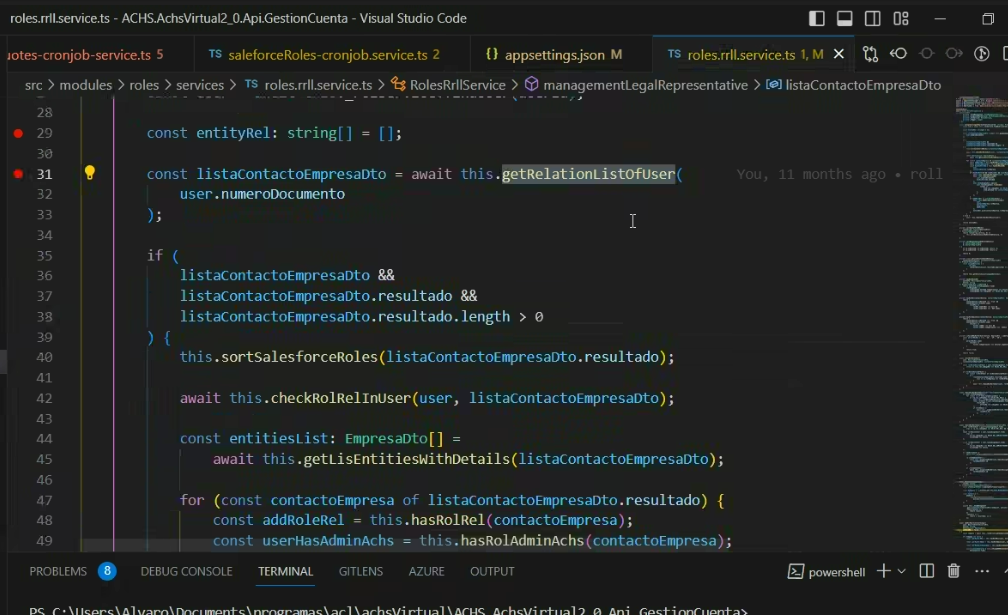Viewport: 1008px width, 615px height.
Task: Restore down the VS Code window
Action: (x=988, y=19)
